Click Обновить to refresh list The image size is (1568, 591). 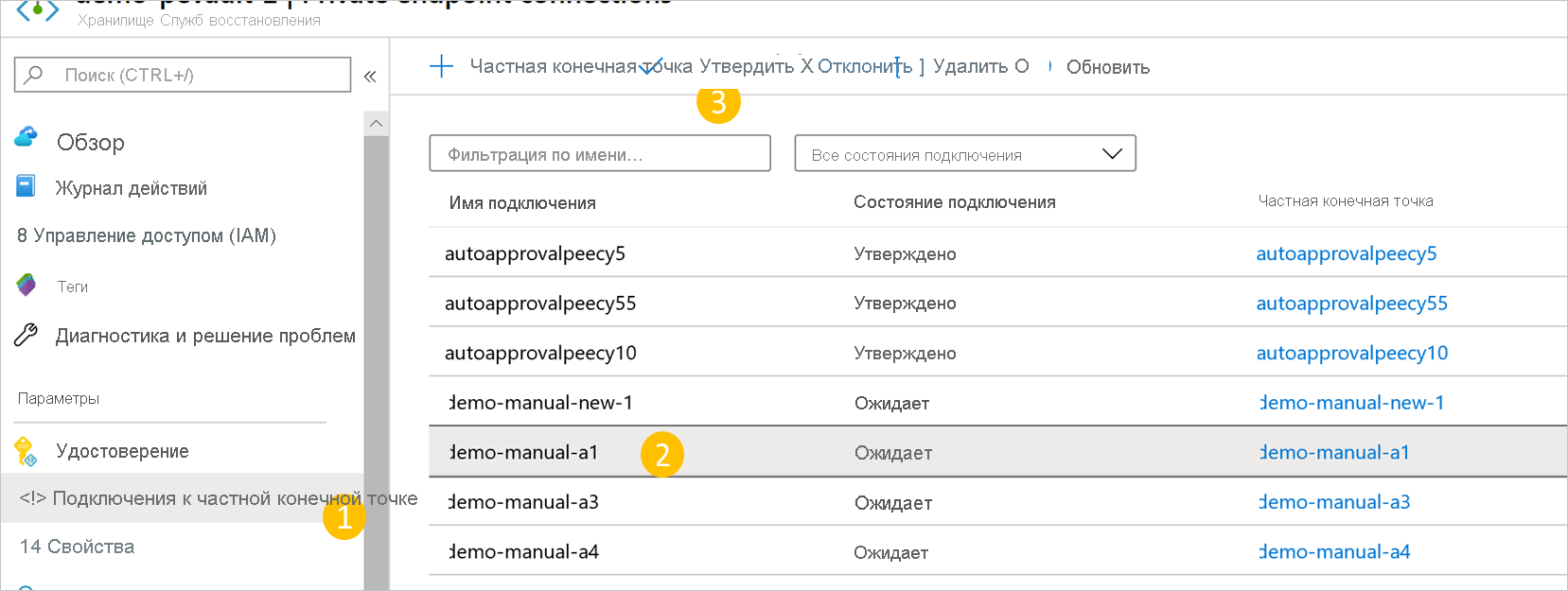click(x=1108, y=67)
